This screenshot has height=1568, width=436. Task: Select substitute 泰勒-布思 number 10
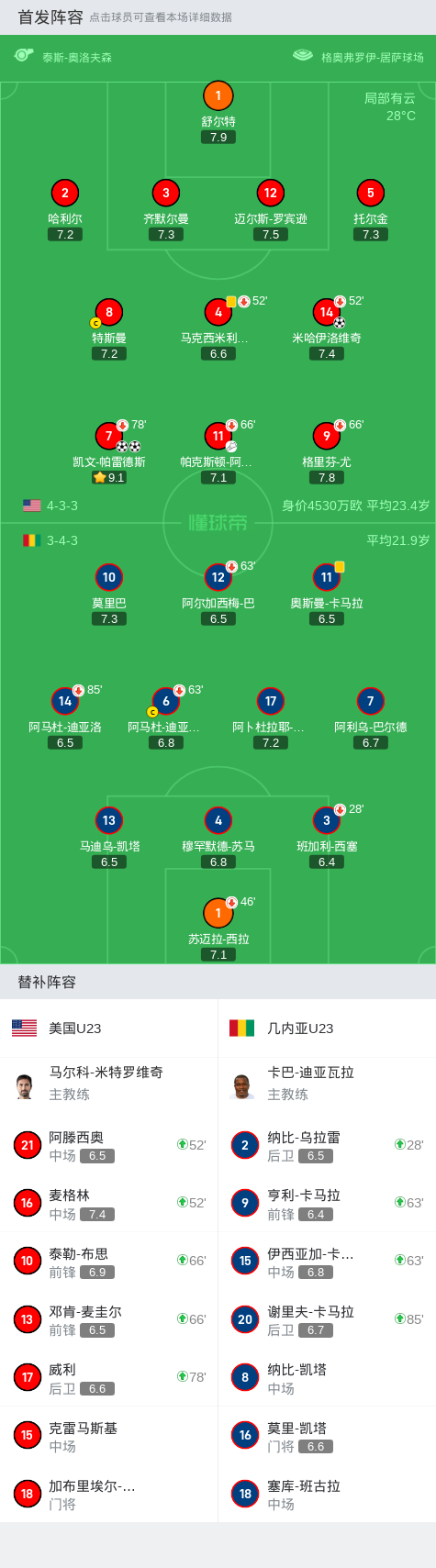coord(109,1262)
